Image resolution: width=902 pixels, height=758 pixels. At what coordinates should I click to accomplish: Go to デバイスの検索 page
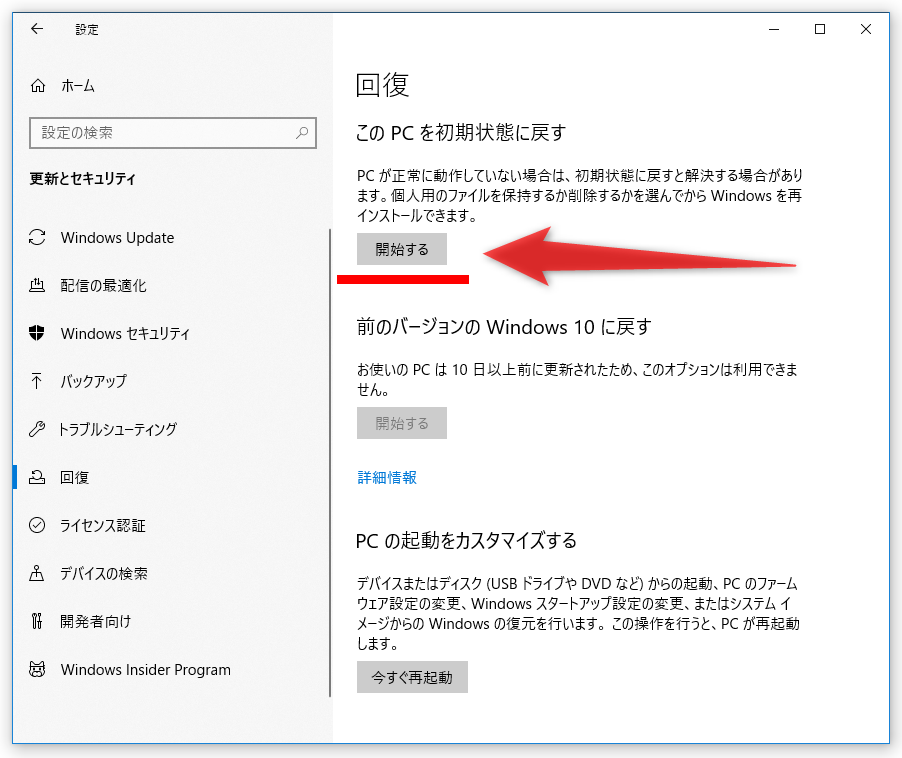[x=104, y=573]
